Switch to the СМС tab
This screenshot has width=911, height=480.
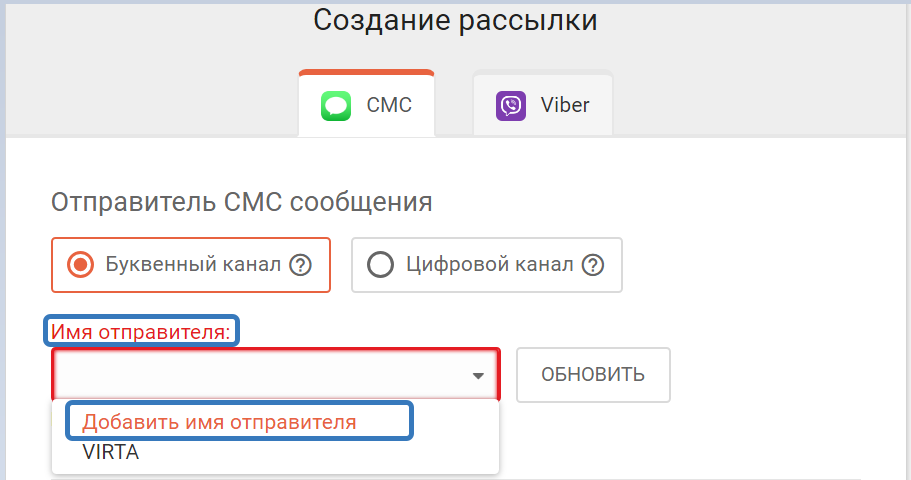tap(366, 104)
